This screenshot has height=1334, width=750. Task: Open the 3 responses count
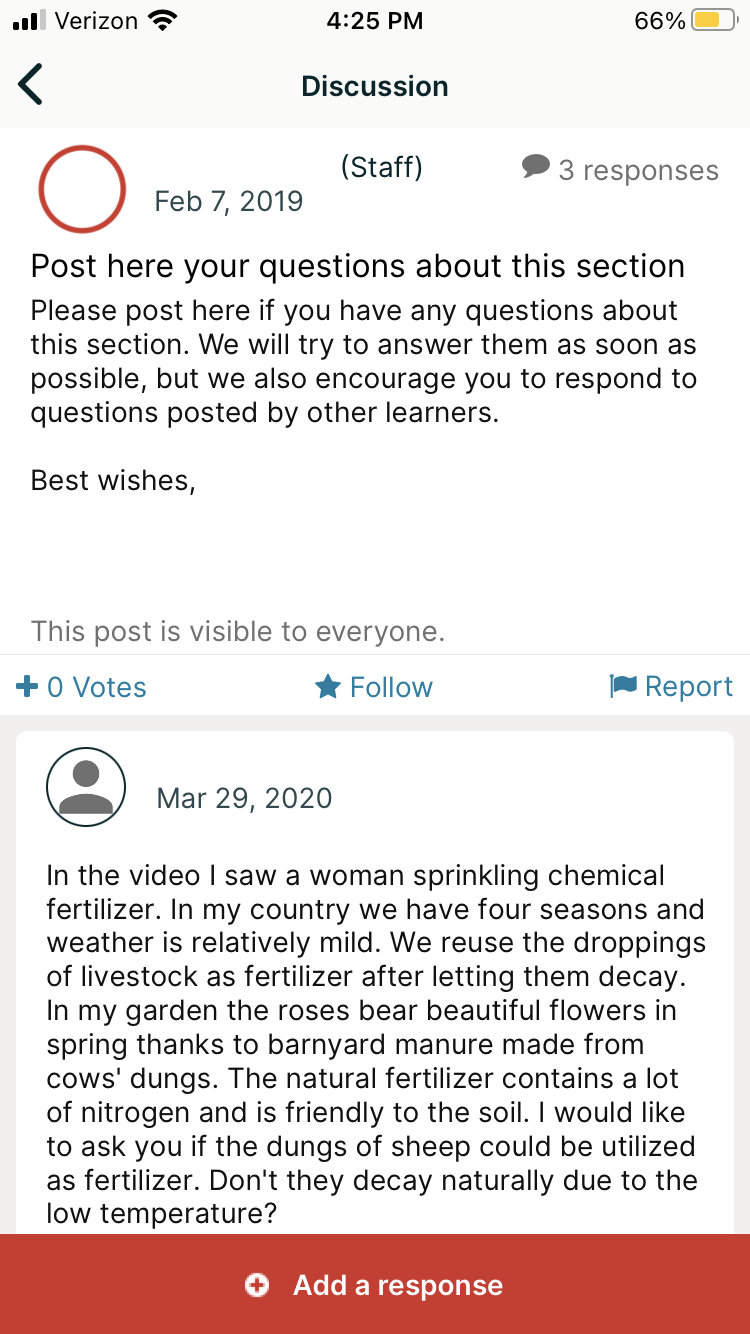(638, 171)
